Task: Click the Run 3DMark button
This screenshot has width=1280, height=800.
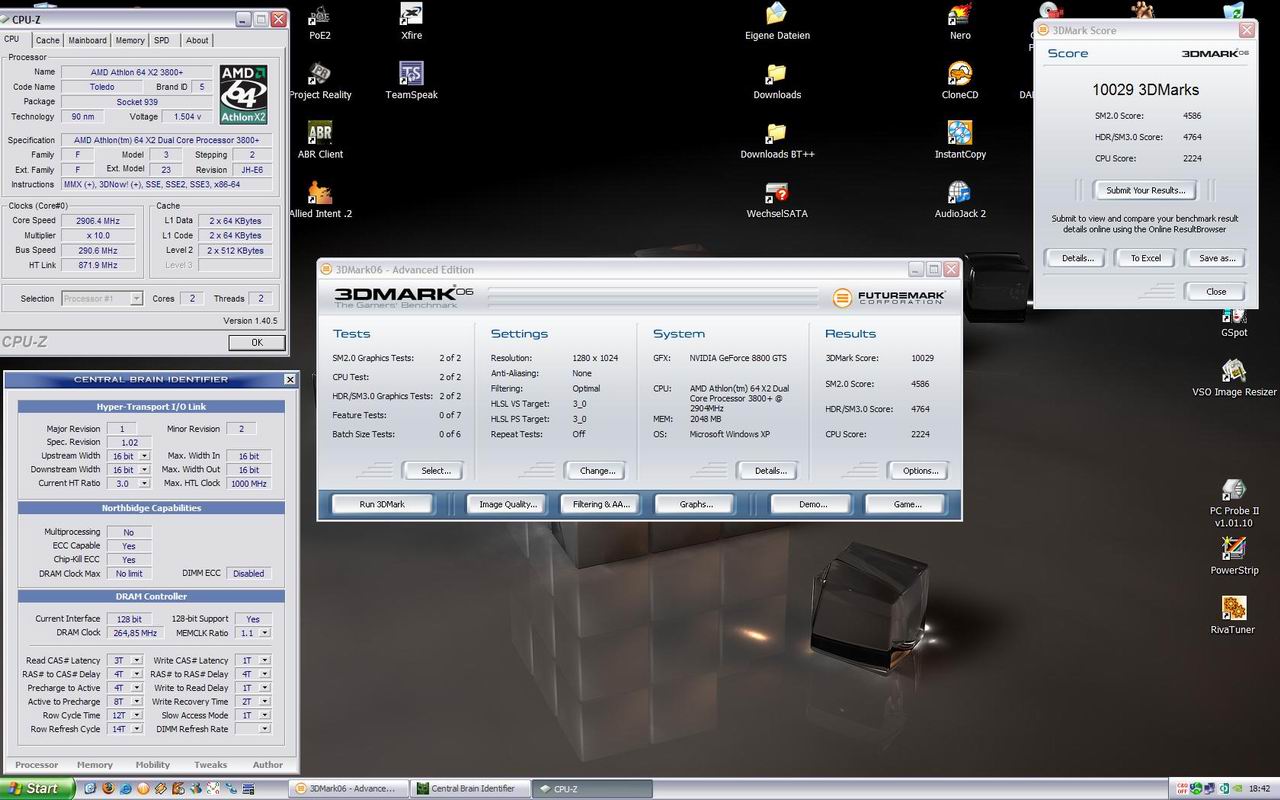Action: (x=382, y=504)
